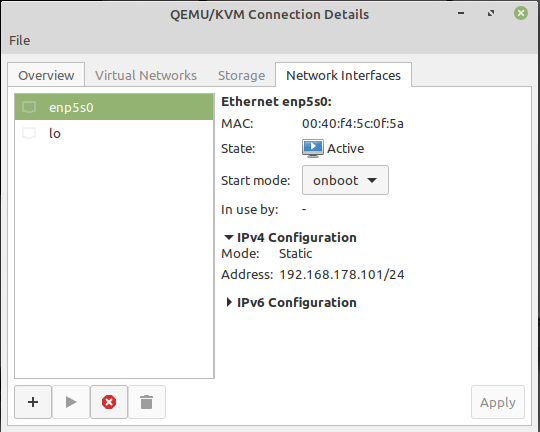Switch to the Overview tab

click(x=46, y=75)
